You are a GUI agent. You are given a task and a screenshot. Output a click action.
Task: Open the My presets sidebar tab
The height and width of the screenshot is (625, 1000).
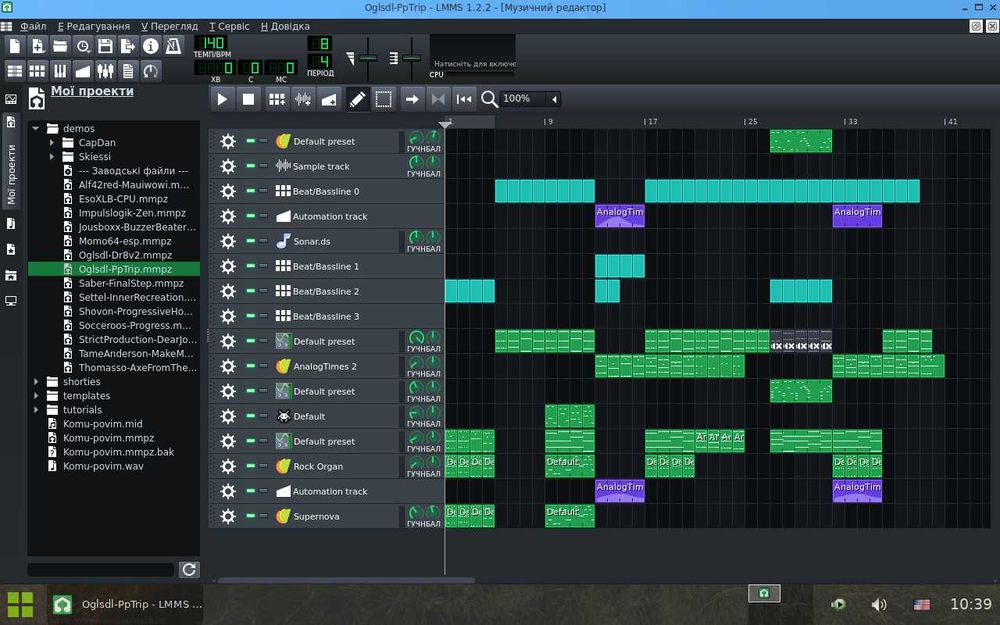(11, 249)
